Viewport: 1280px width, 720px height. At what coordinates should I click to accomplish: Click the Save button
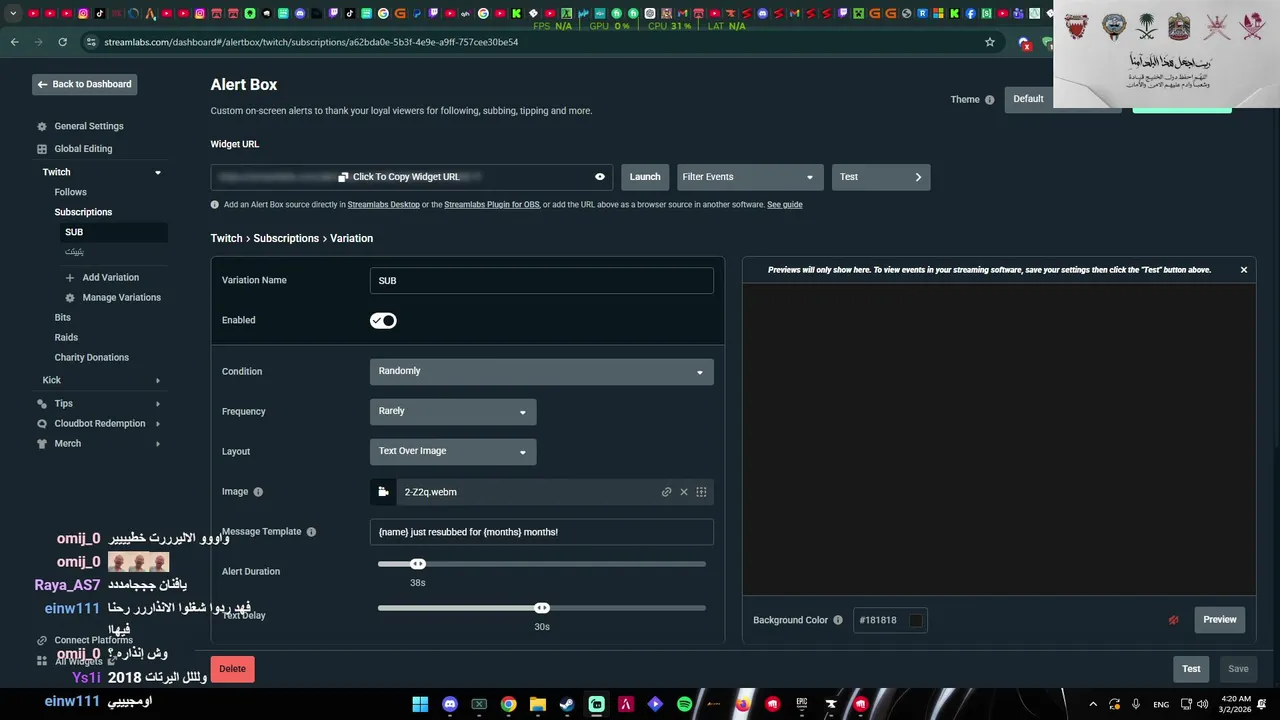pos(1238,669)
